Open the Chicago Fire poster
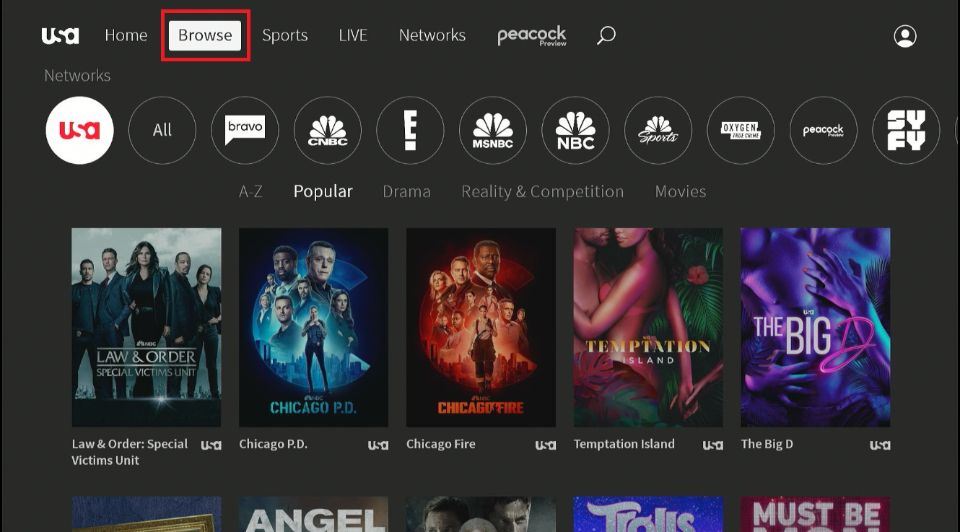 click(x=481, y=327)
